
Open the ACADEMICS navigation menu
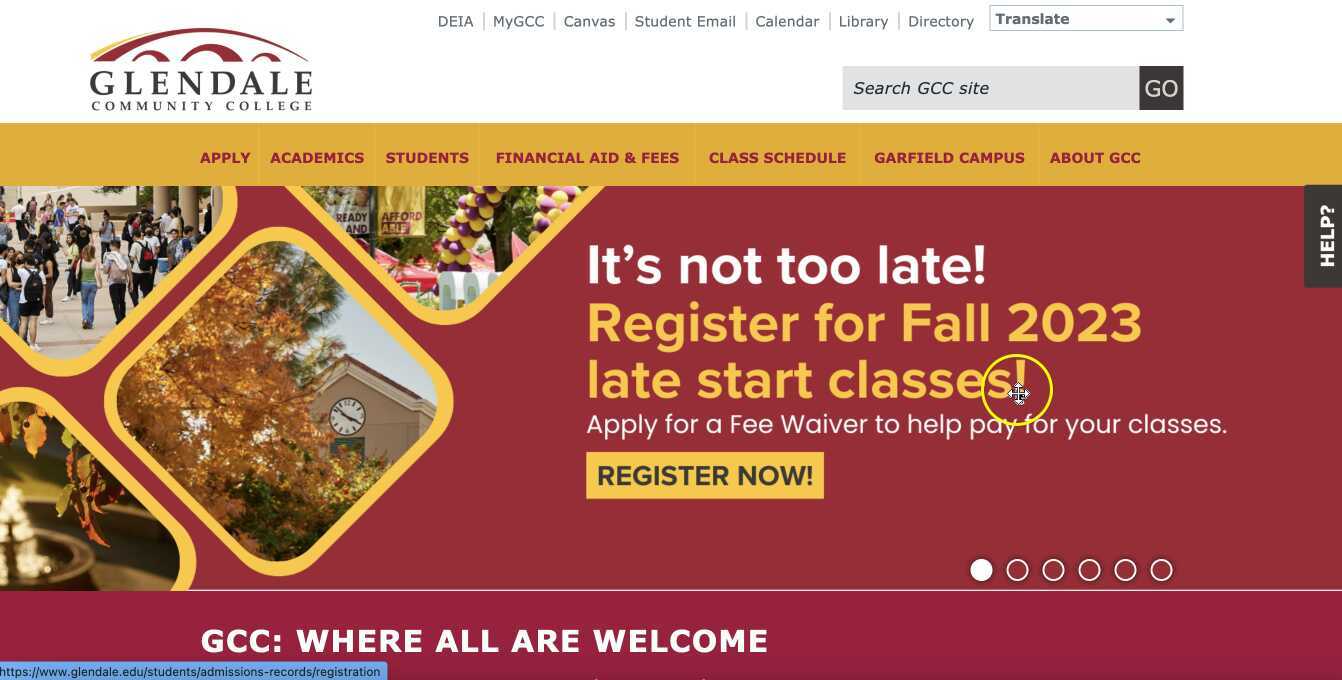pos(317,158)
